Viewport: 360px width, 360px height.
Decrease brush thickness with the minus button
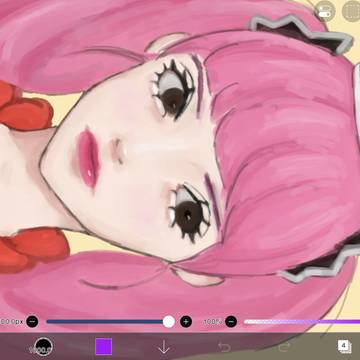pos(32,322)
